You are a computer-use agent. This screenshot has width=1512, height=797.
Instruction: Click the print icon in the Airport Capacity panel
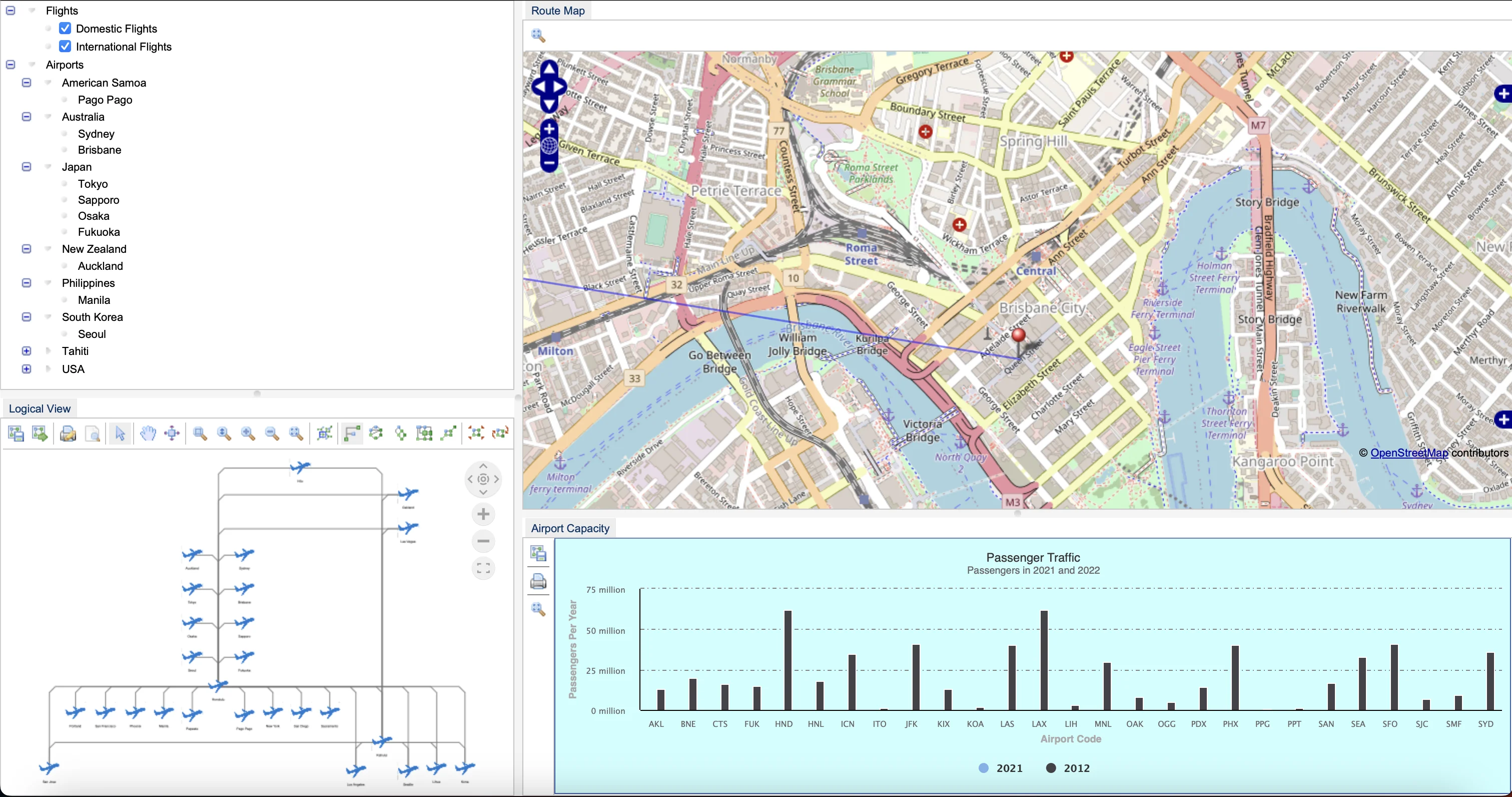tap(538, 581)
